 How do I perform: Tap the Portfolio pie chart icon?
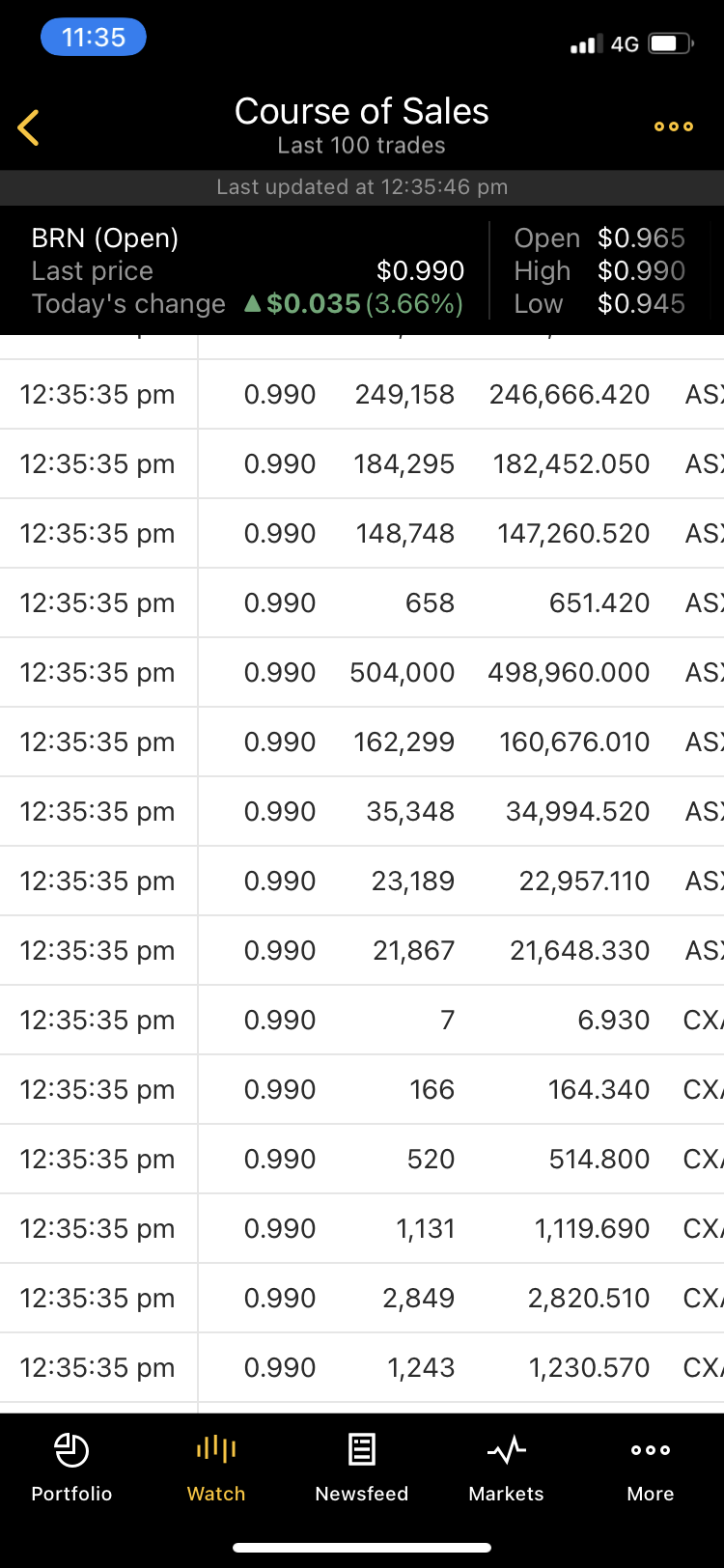71,1449
